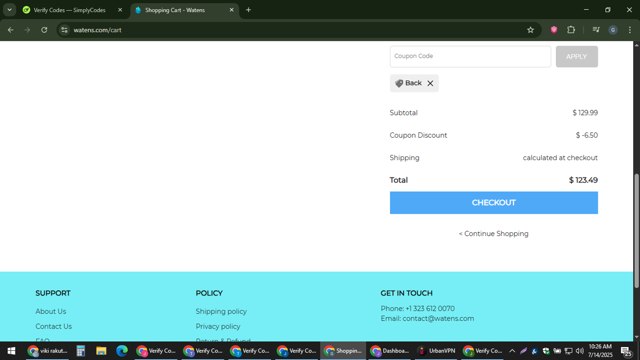Click the SUPPORT footer heading
The image size is (640, 360).
click(53, 293)
